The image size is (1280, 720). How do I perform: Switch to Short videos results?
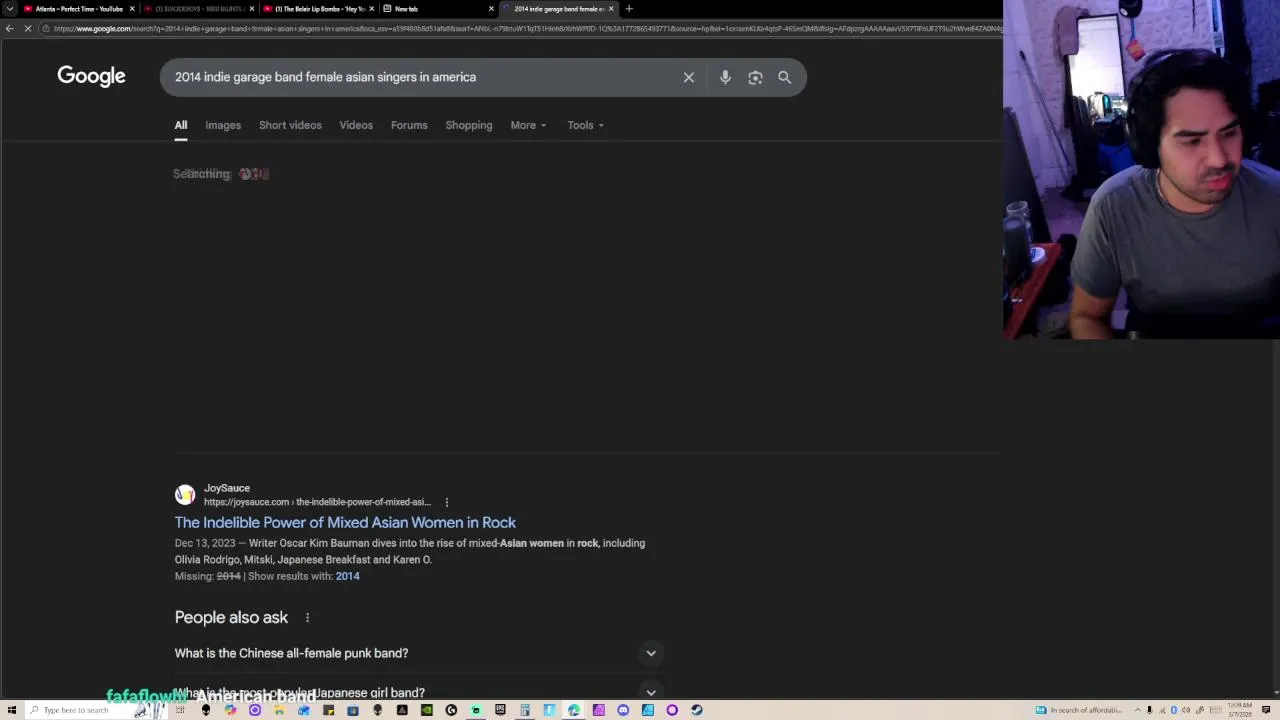point(290,125)
